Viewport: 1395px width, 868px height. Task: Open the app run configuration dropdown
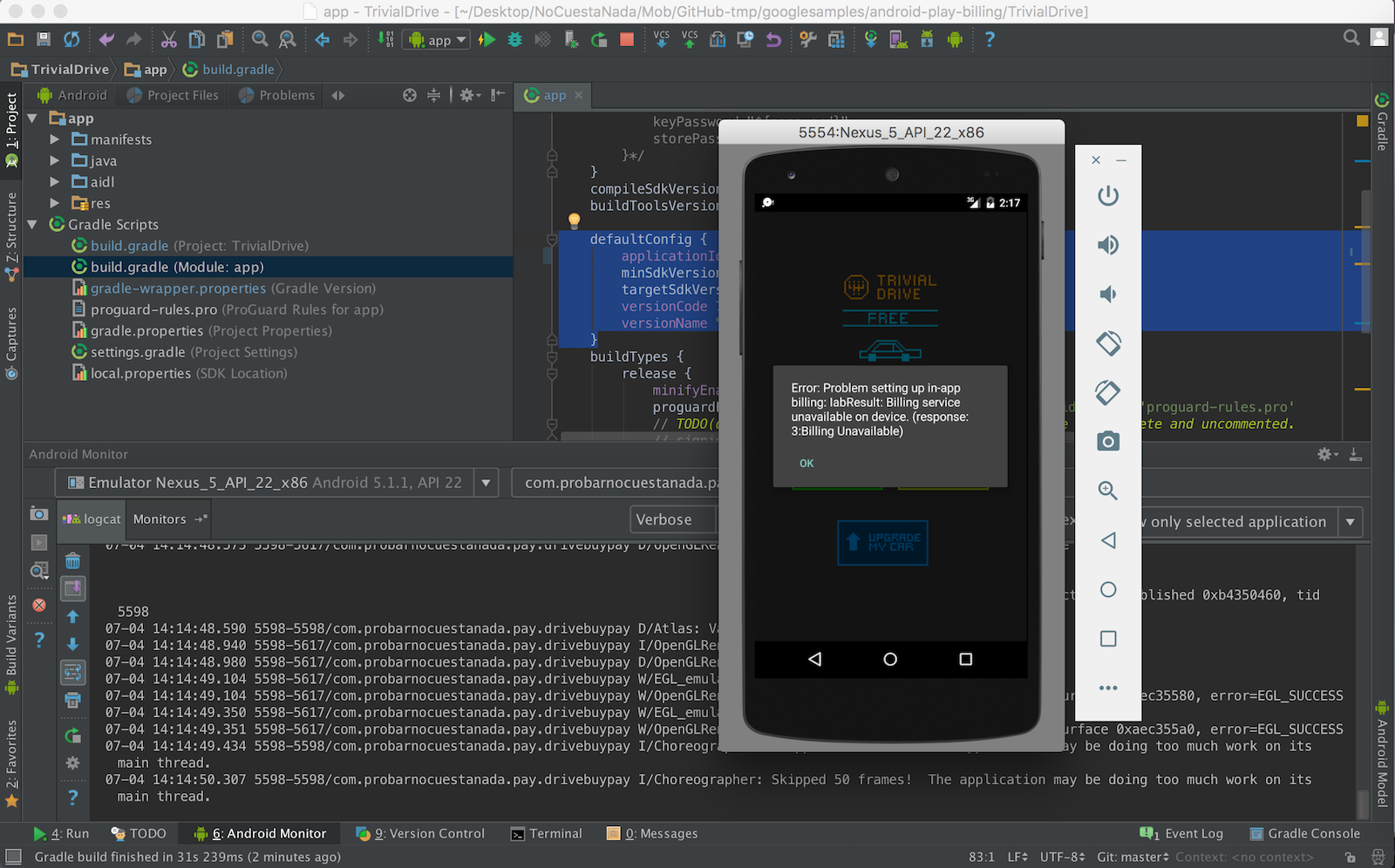click(x=436, y=39)
